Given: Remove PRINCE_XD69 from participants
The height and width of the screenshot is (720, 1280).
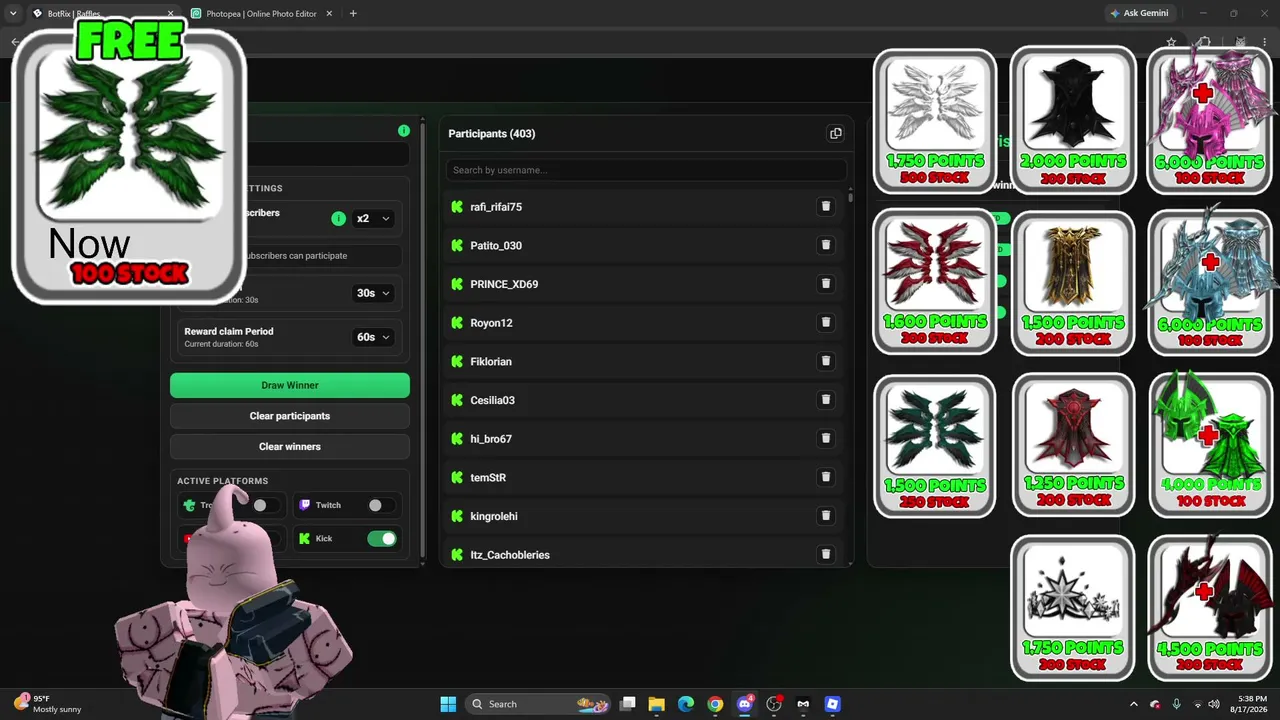Looking at the screenshot, I should (x=826, y=284).
